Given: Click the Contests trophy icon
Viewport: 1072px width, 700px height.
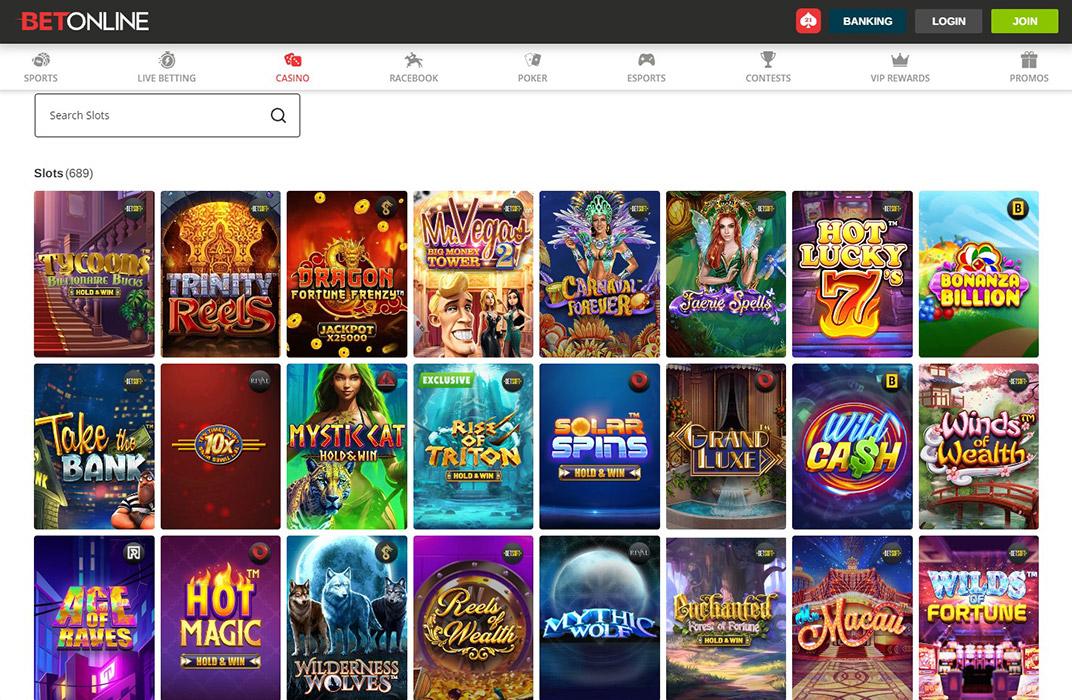Looking at the screenshot, I should tap(767, 60).
